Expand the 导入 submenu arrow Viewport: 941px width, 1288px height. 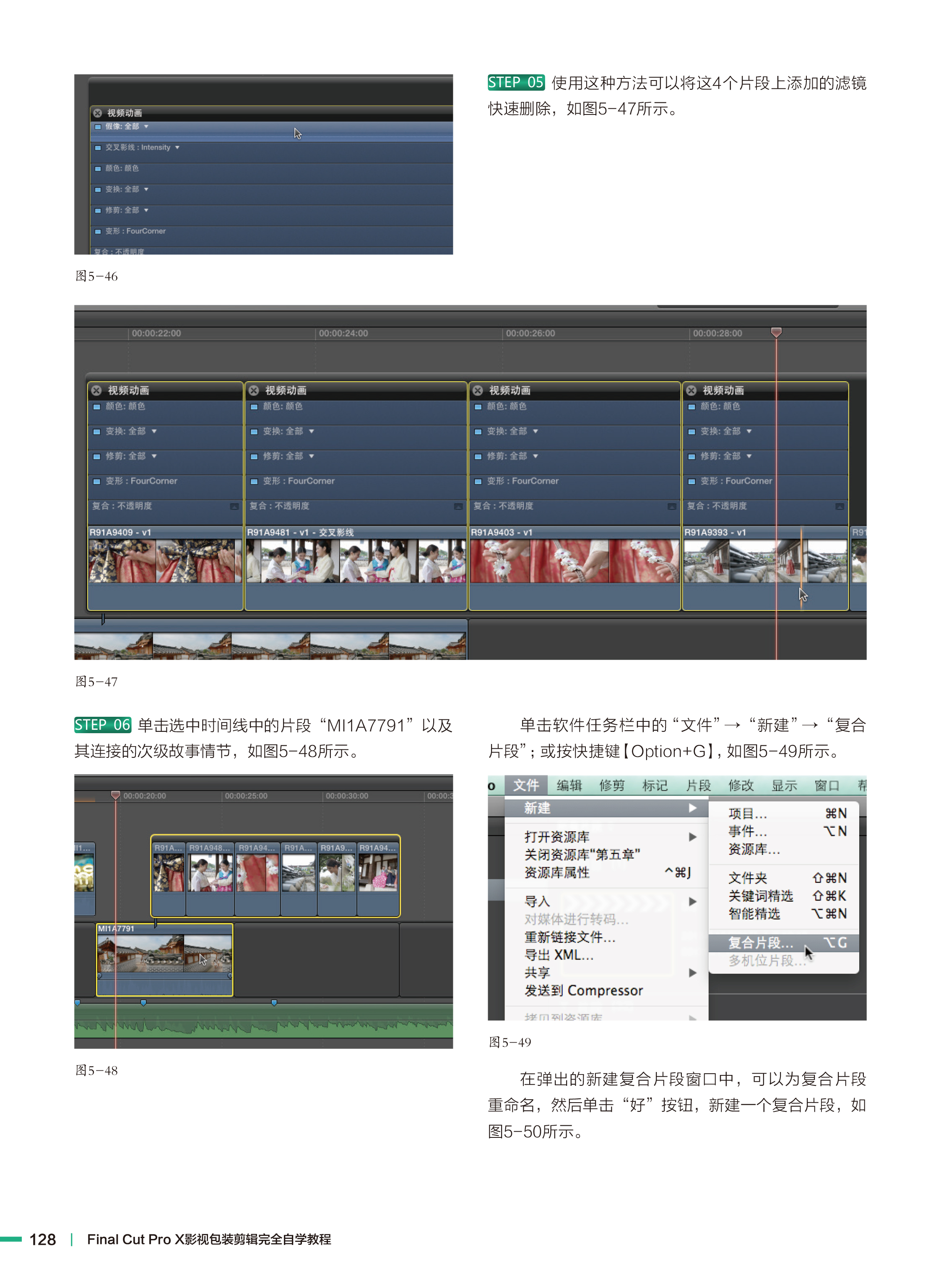click(692, 901)
